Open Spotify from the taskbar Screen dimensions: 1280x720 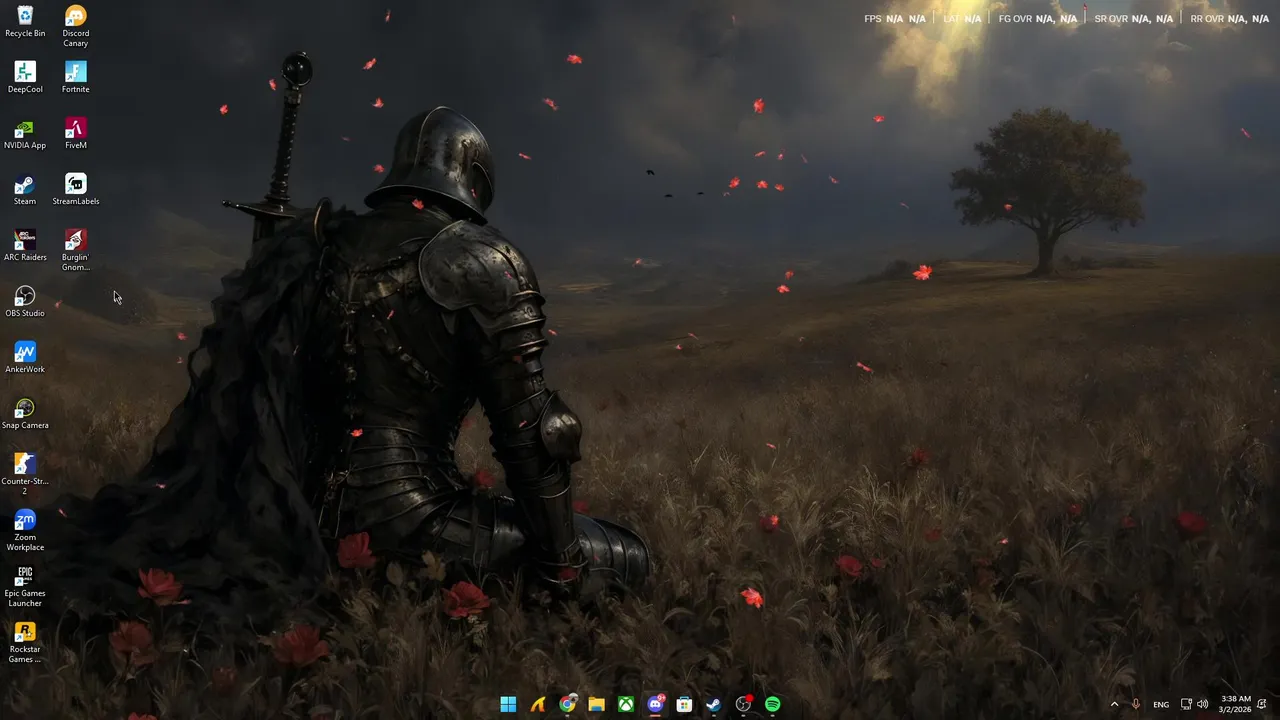coord(772,704)
